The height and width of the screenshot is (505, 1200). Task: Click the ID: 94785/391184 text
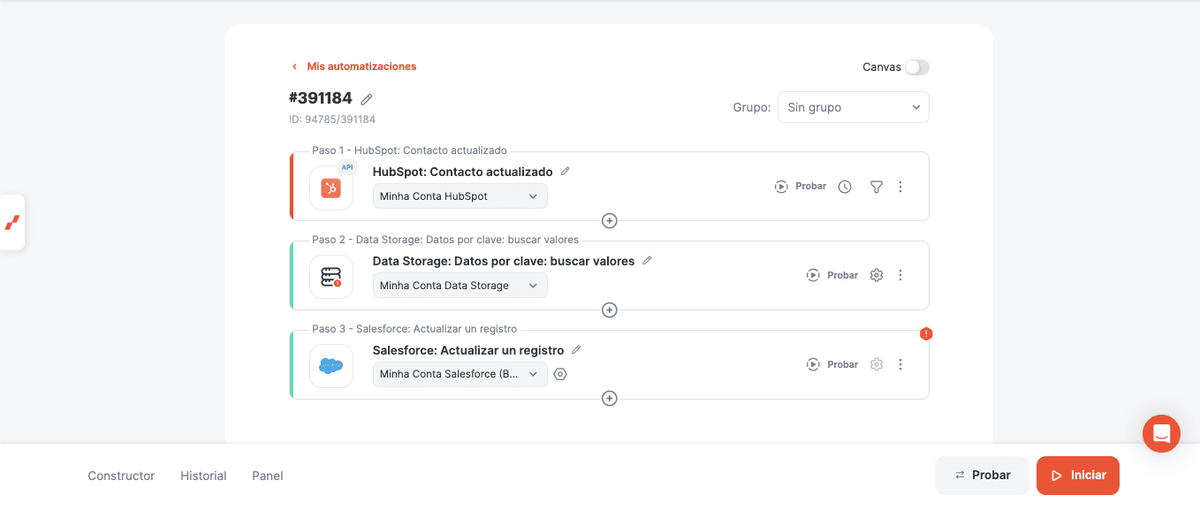(332, 119)
